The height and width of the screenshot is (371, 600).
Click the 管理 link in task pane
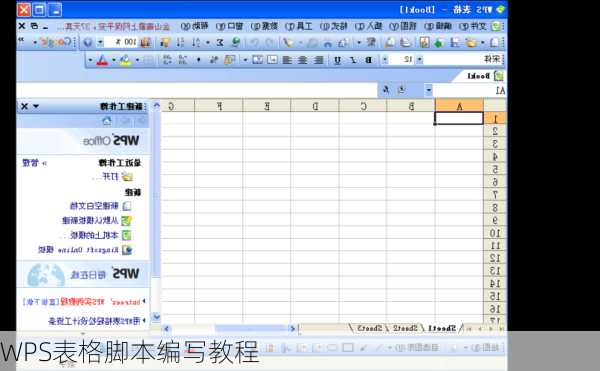31,163
